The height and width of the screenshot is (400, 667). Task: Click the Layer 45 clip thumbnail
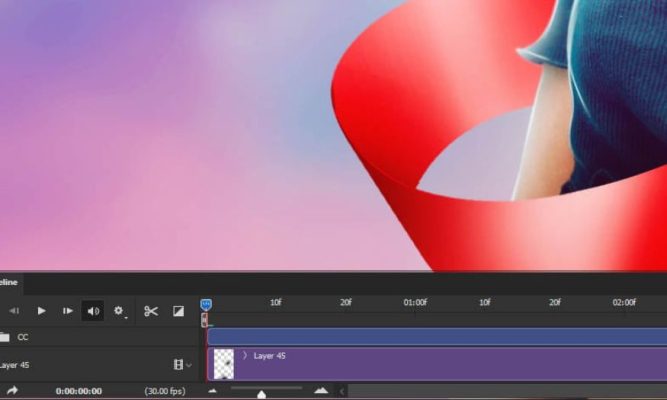coord(224,363)
